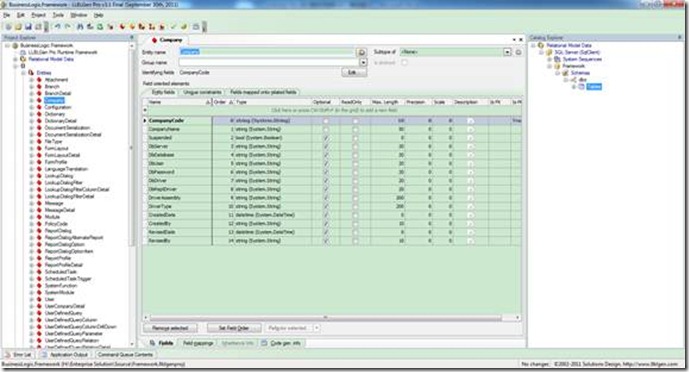Open the Window menu

click(79, 15)
